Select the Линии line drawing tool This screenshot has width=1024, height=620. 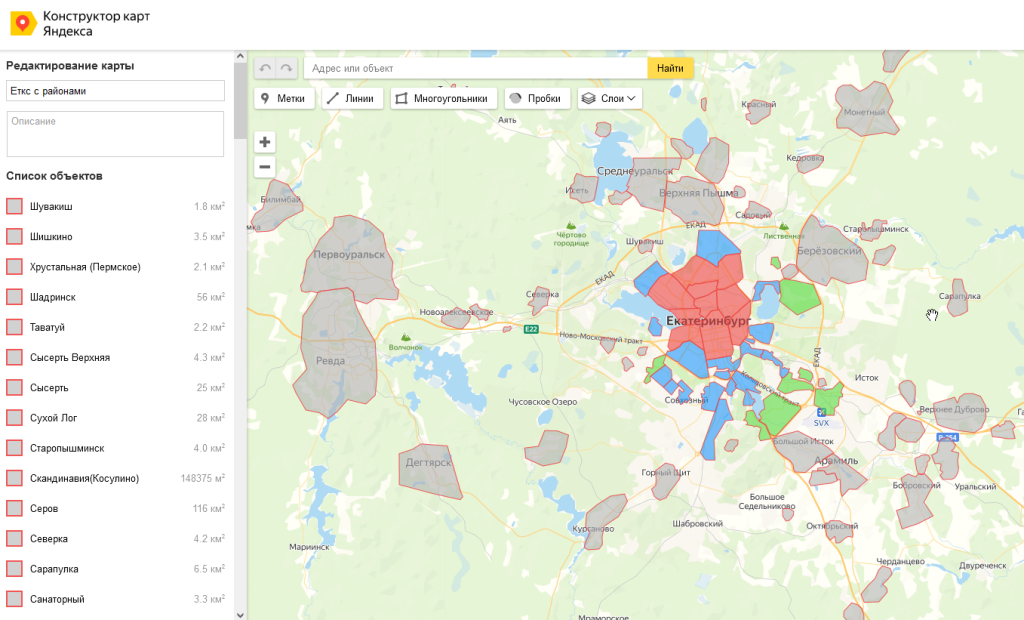pos(352,99)
